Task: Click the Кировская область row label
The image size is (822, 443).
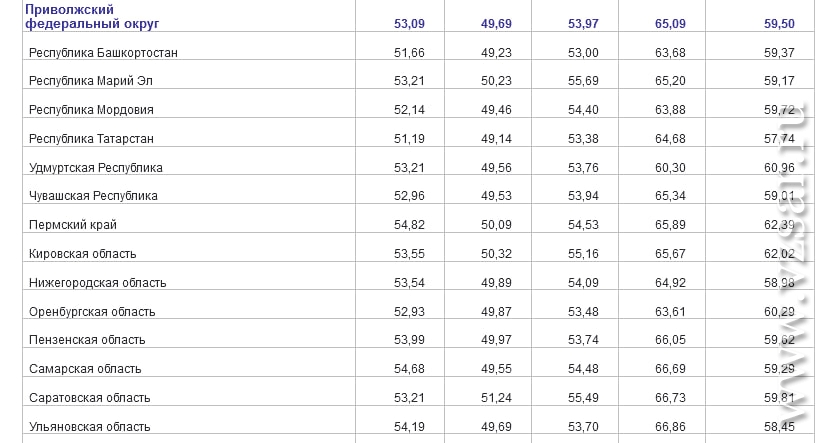Action: point(83,254)
